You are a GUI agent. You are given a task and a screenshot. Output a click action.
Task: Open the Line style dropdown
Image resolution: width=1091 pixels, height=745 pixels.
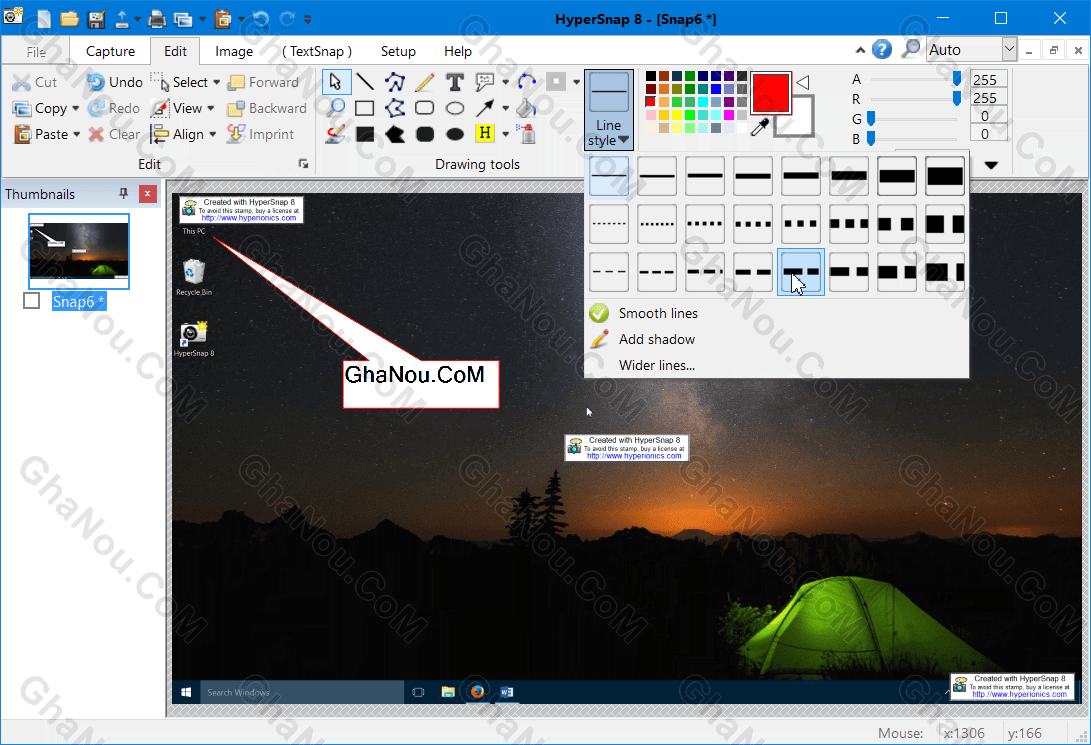click(608, 110)
